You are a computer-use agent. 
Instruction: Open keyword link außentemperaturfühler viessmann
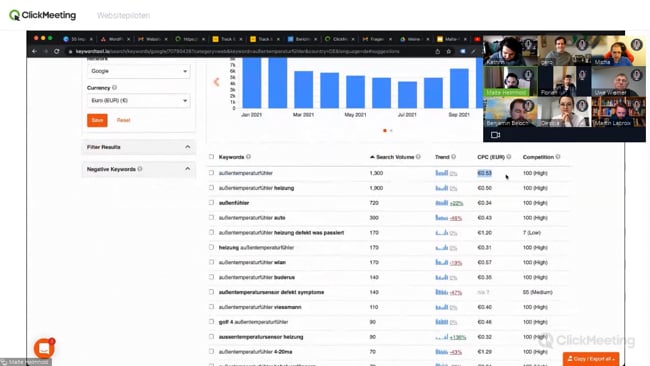[260, 307]
